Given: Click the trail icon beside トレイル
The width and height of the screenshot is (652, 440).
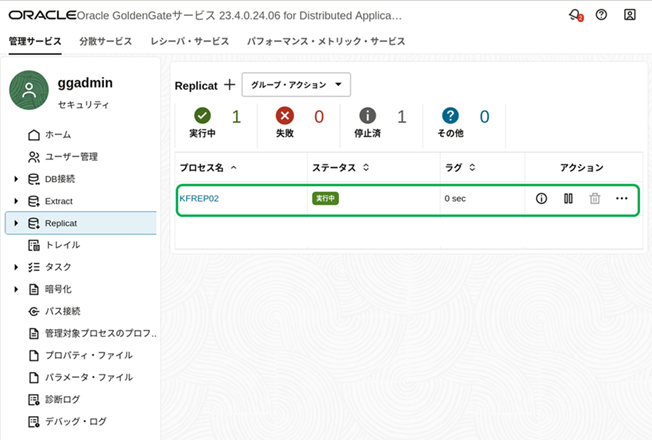Looking at the screenshot, I should point(34,245).
